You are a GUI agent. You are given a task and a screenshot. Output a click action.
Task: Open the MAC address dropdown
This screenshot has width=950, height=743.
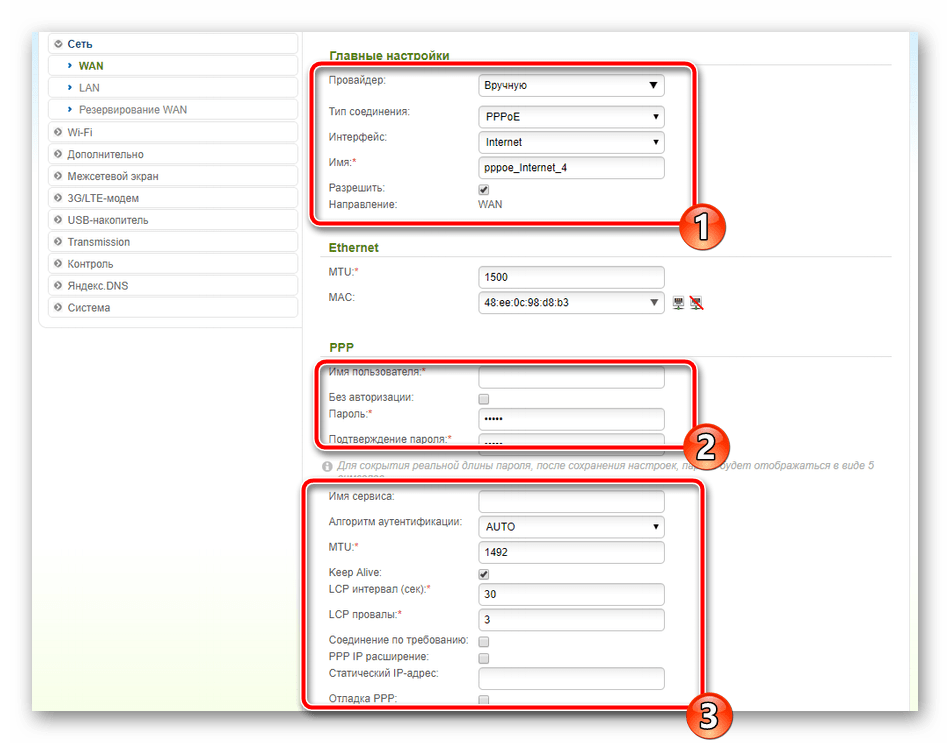[571, 302]
